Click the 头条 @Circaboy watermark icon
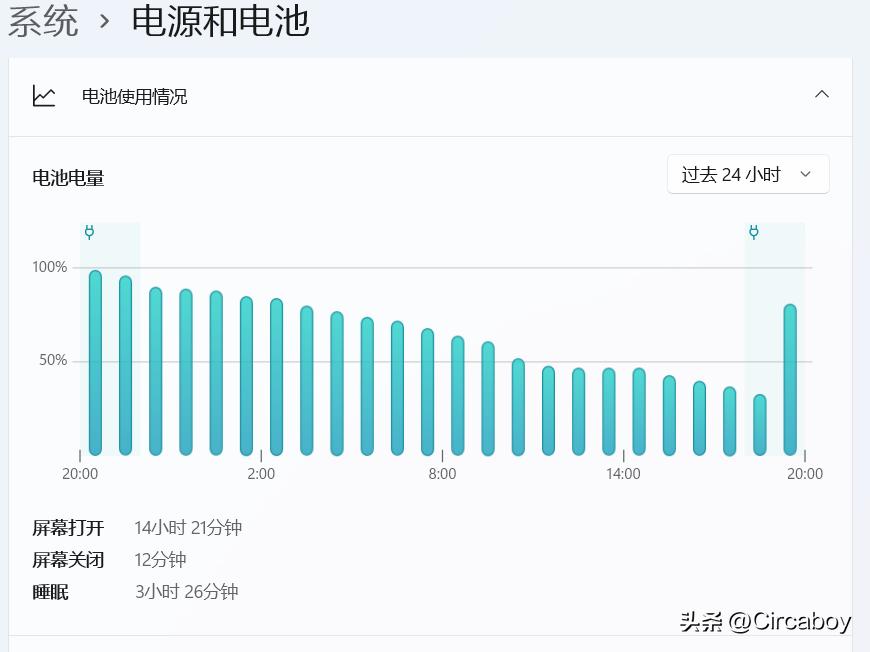This screenshot has width=870, height=652. pyautogui.click(x=702, y=621)
